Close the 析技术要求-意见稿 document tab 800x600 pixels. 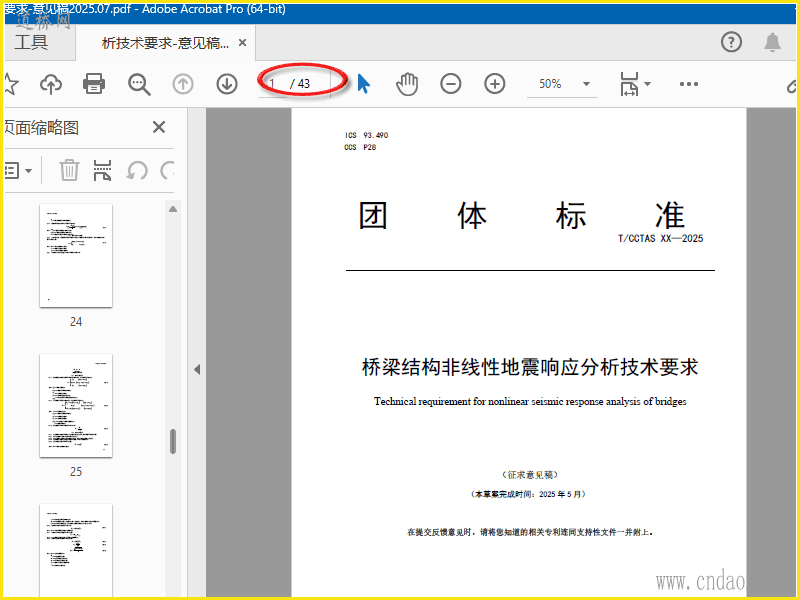tap(243, 43)
